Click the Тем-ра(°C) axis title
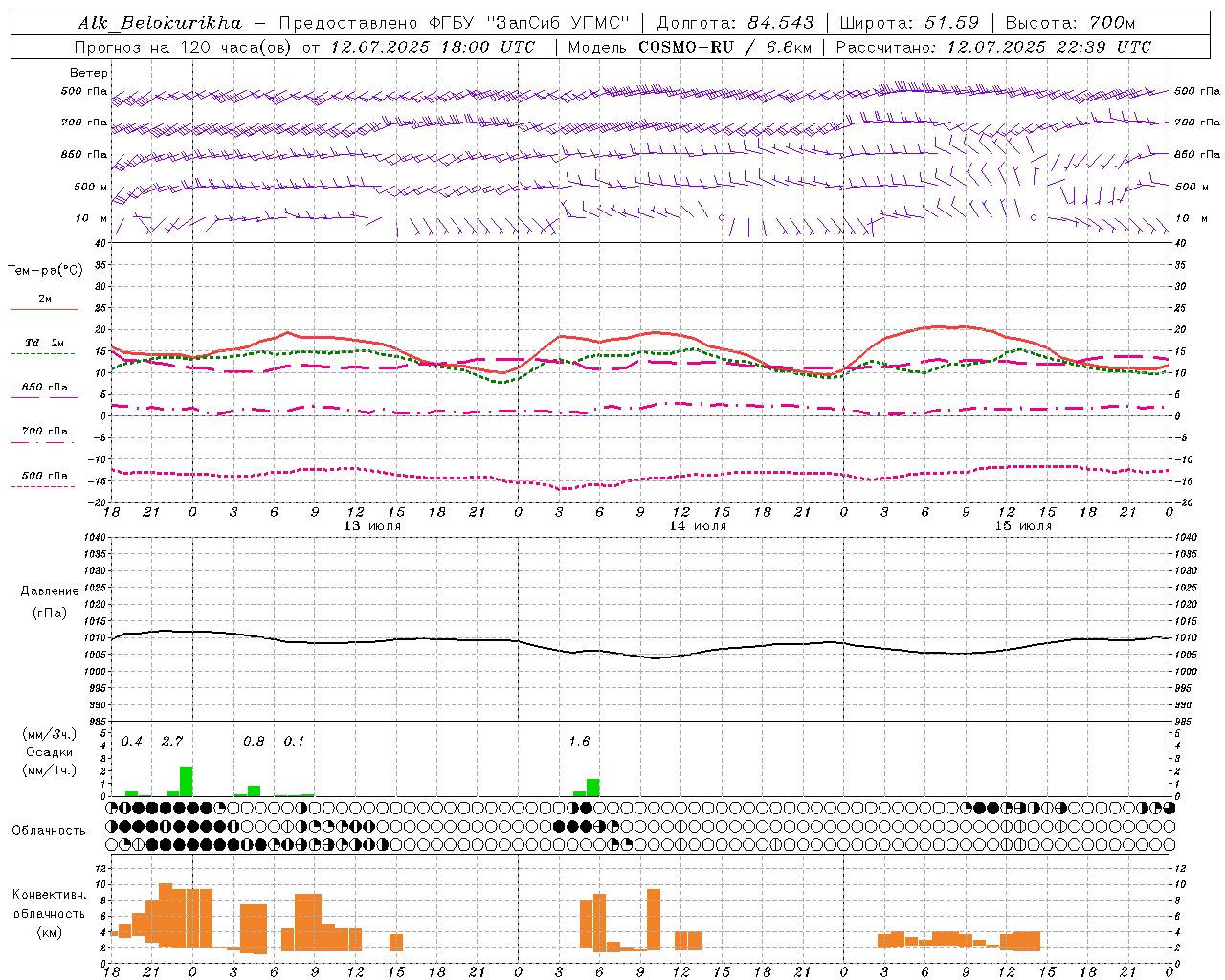 click(45, 271)
